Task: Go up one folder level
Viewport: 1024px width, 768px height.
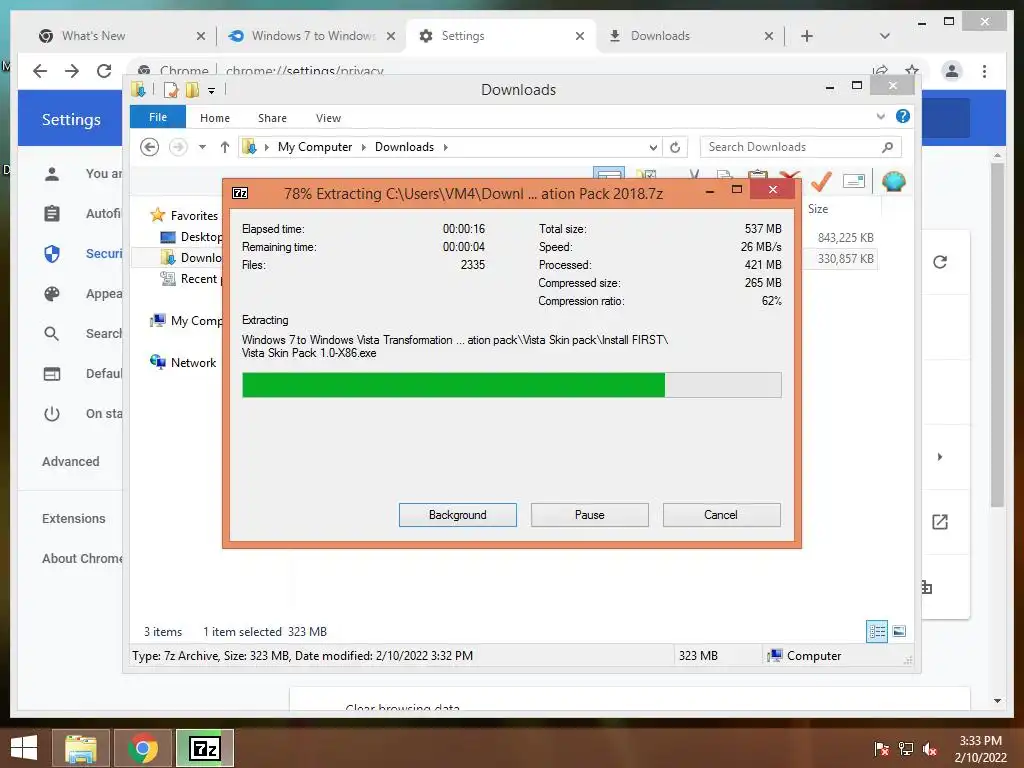Action: point(225,147)
